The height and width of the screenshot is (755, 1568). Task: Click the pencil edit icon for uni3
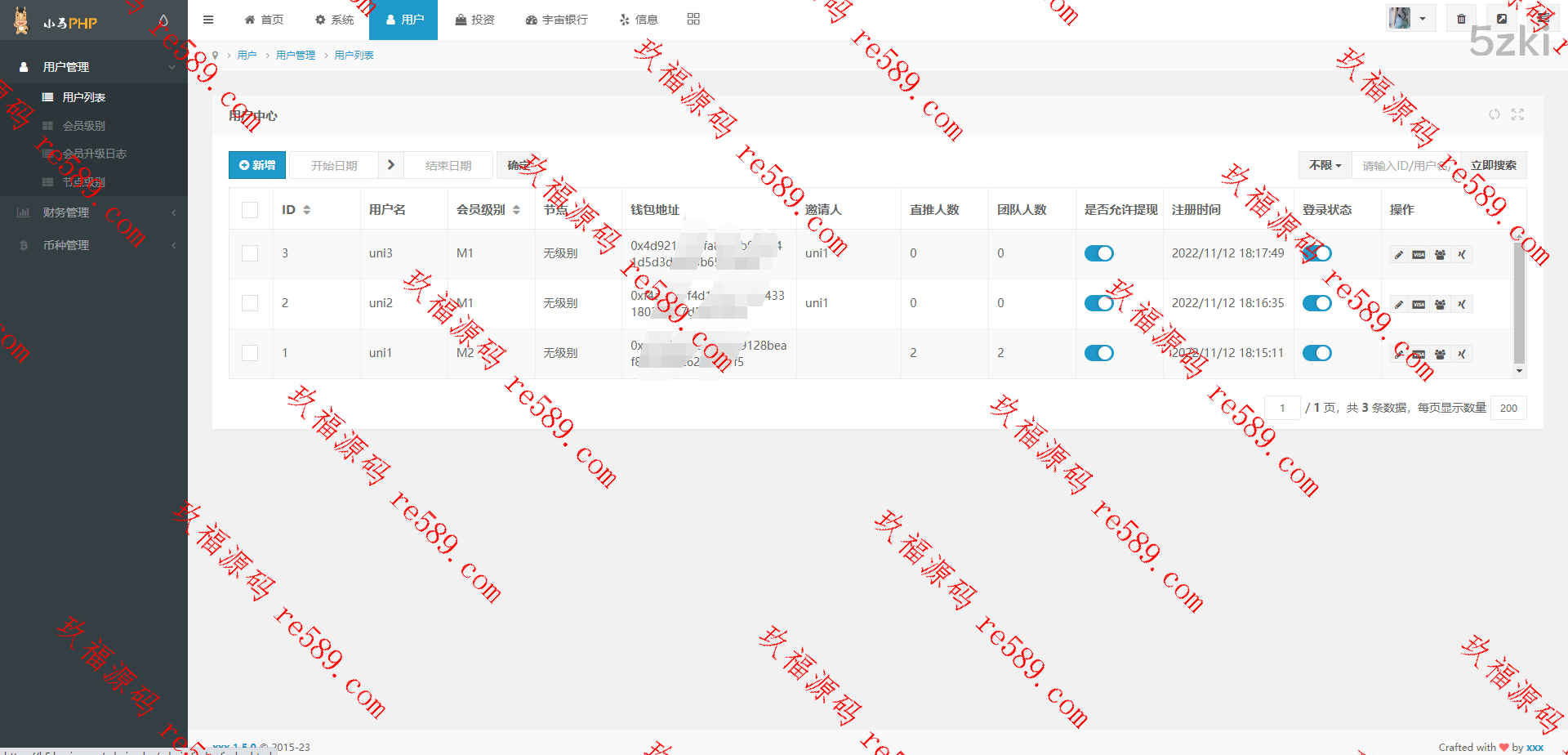1399,255
